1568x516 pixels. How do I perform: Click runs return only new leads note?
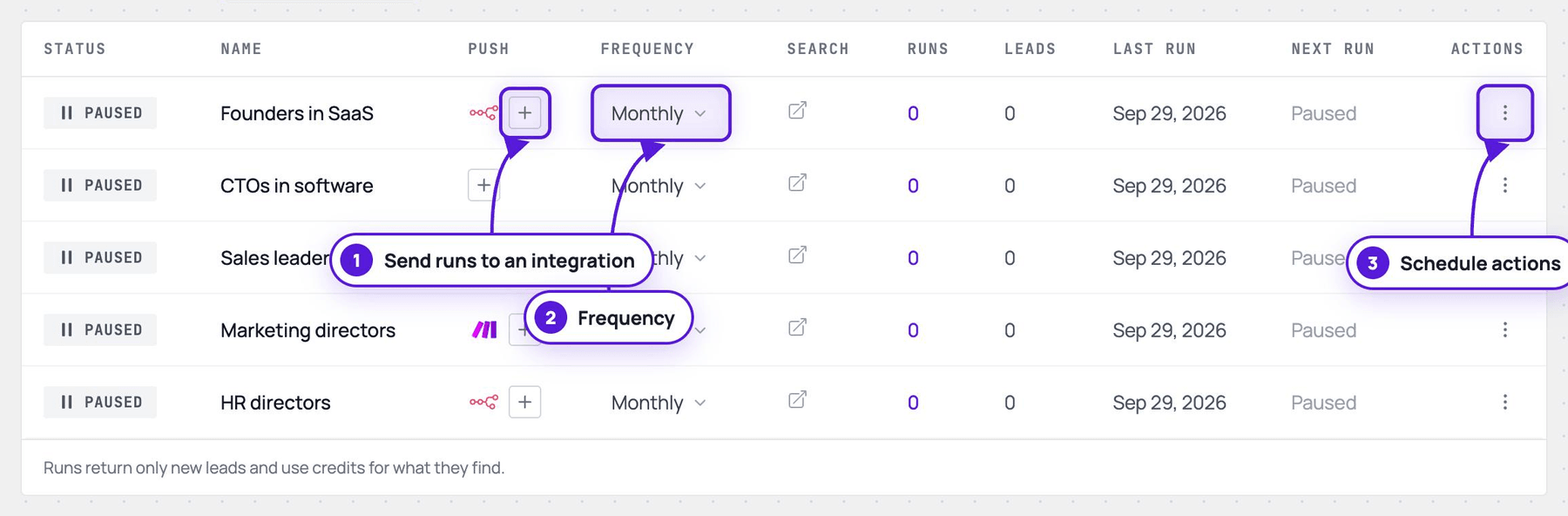coord(274,467)
